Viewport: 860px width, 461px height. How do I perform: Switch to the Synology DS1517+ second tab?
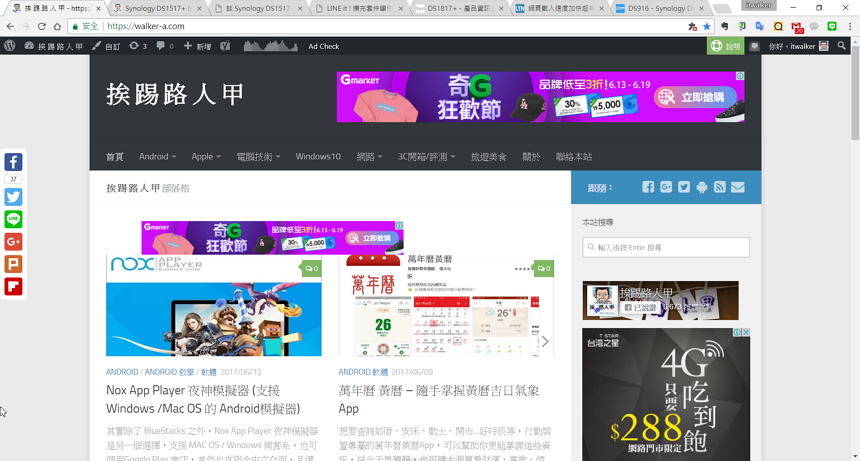pos(156,8)
